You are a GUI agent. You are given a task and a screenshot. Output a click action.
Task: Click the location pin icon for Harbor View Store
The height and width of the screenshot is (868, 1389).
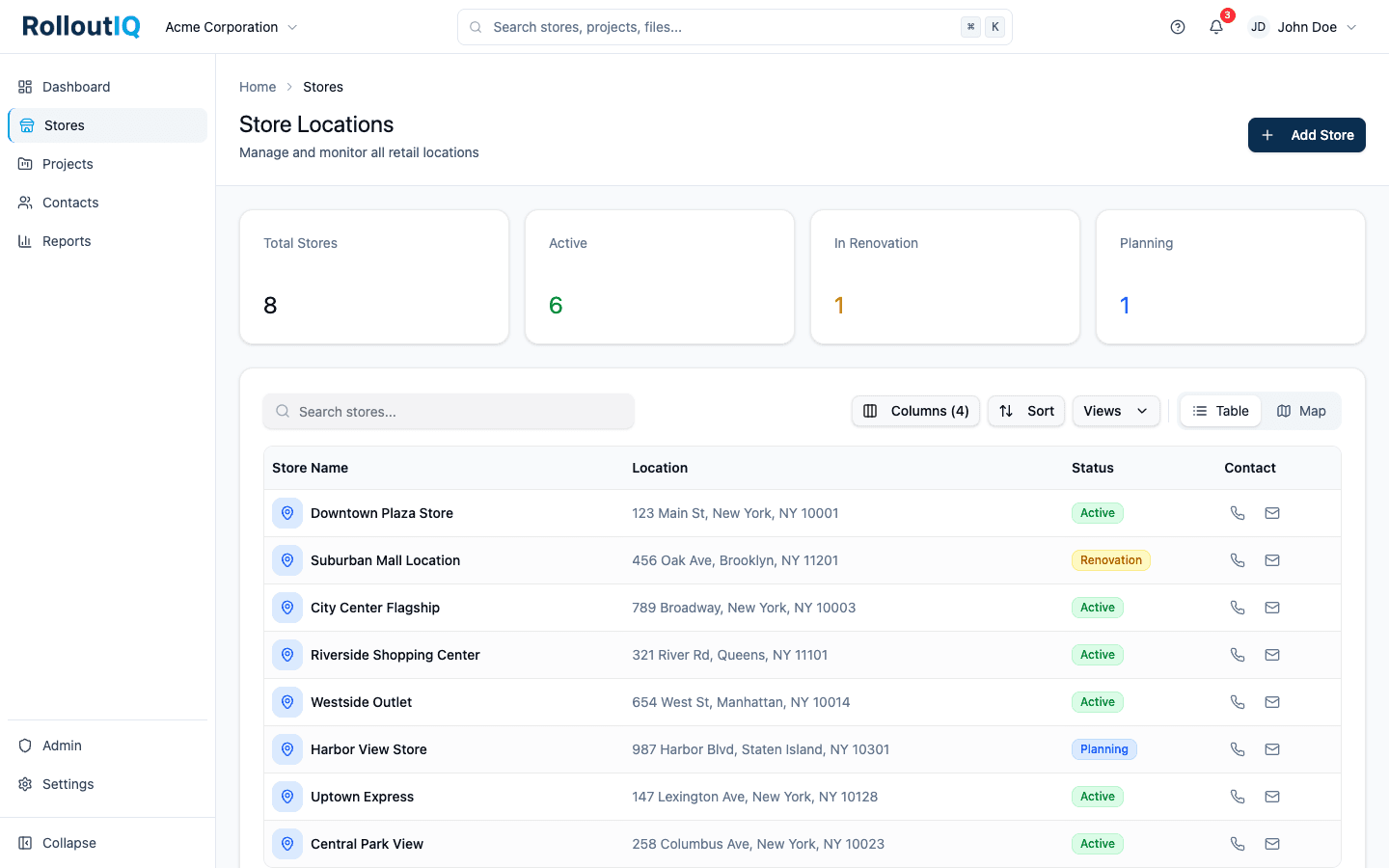287,749
